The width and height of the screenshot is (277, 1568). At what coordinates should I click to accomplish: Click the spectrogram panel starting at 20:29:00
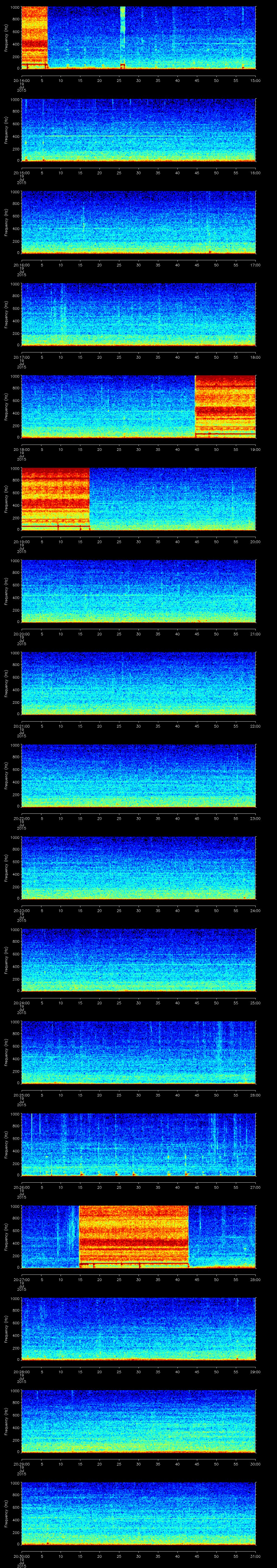(138, 1421)
